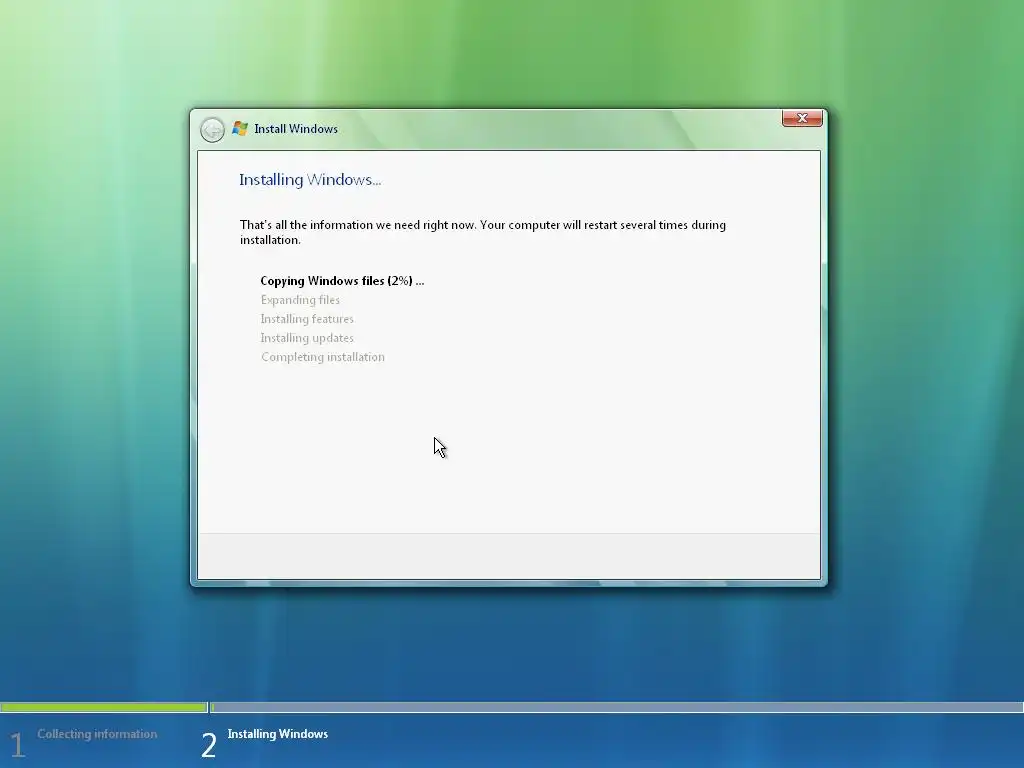
Task: Click the circular back arrow button
Action: 212,129
